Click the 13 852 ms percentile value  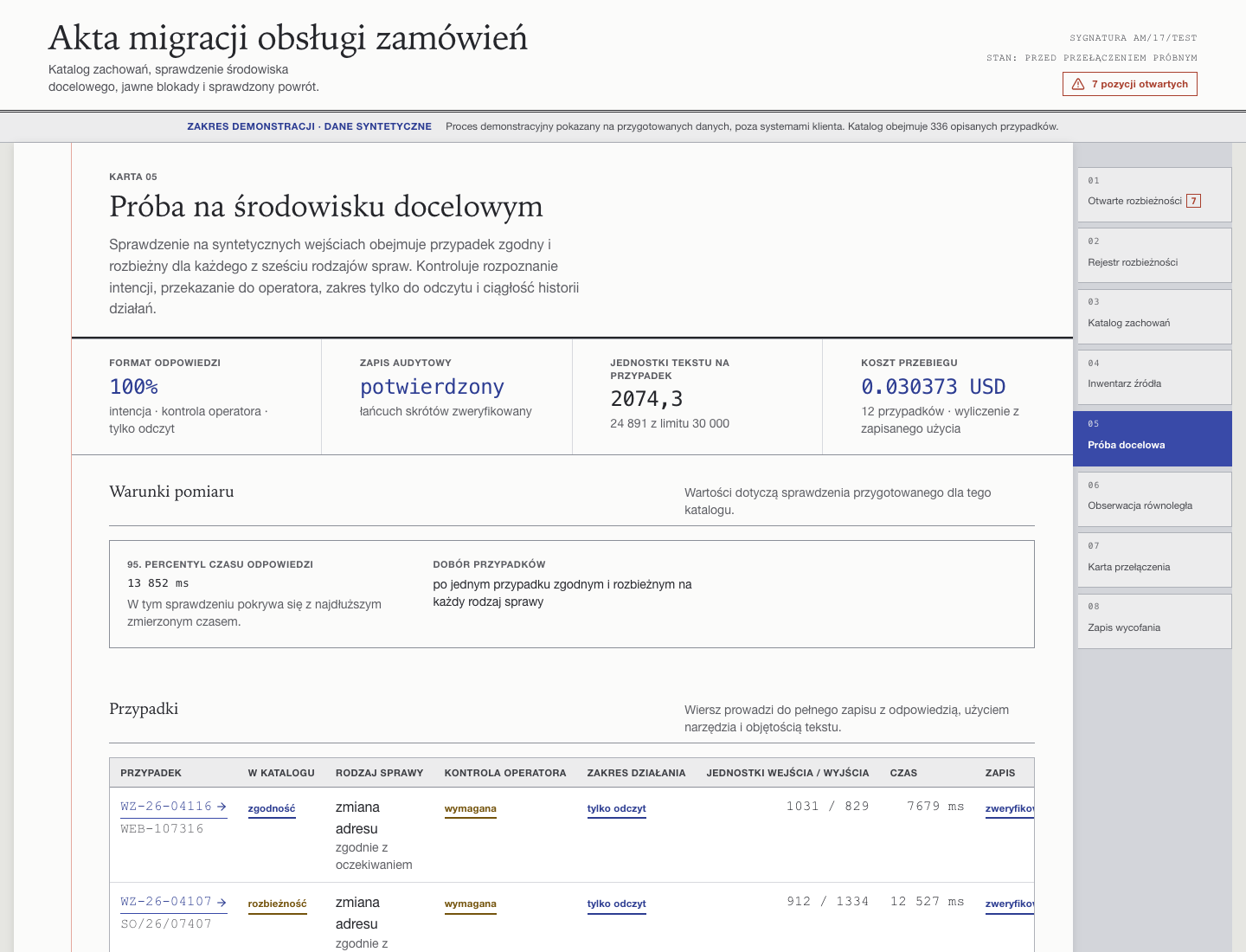point(158,583)
